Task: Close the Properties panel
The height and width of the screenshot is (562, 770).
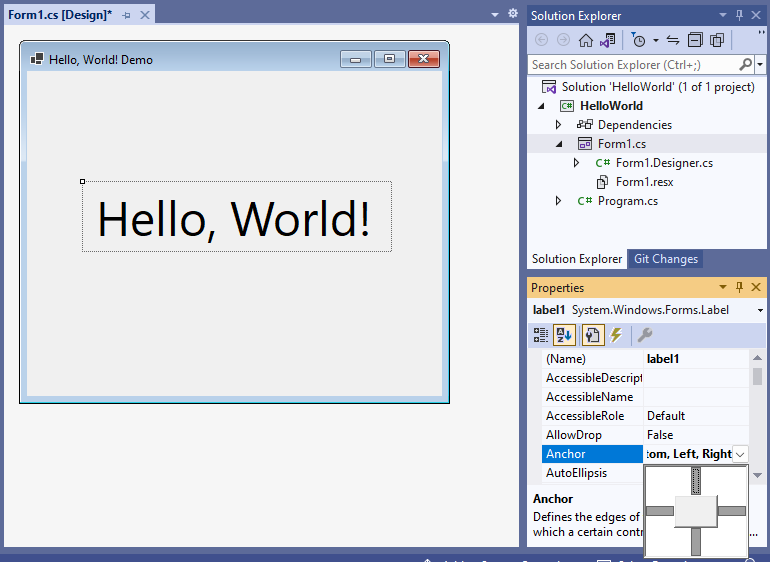Action: [x=756, y=287]
